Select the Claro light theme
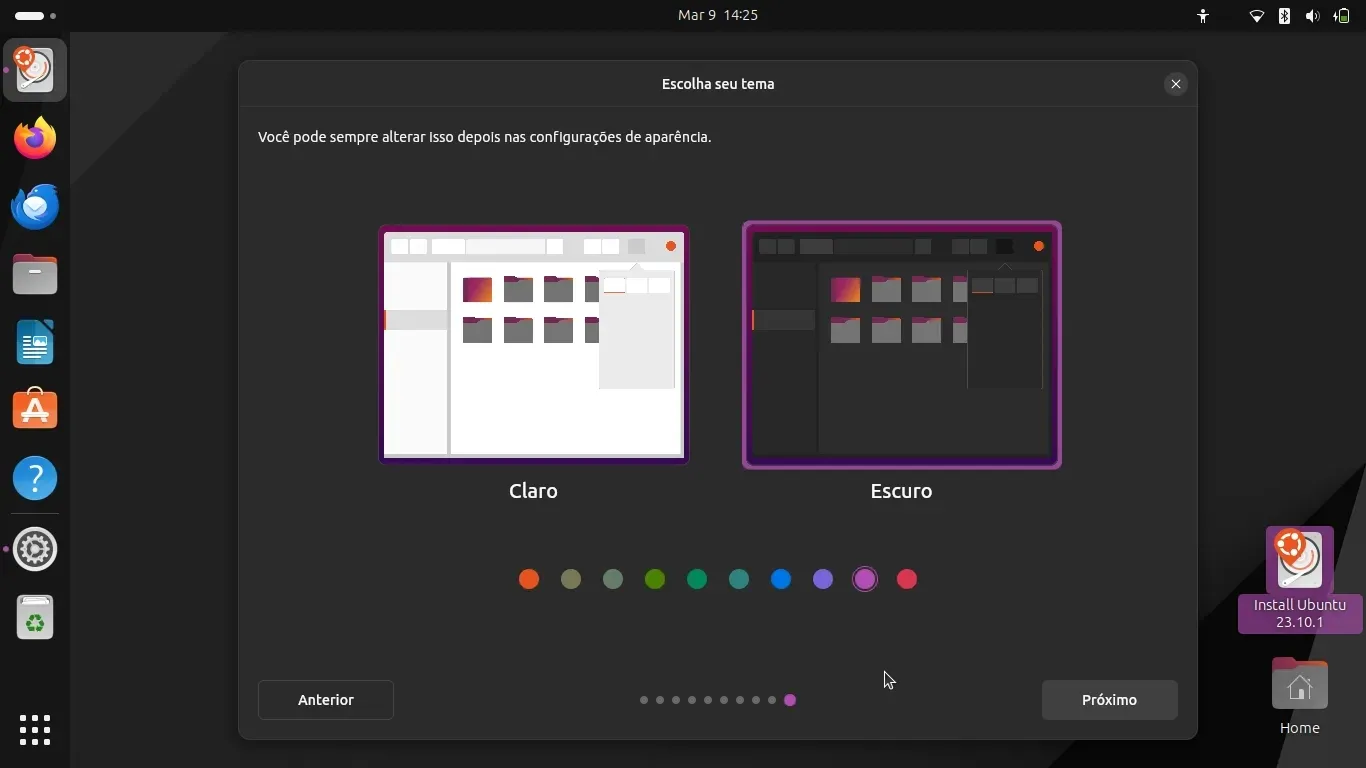 [533, 345]
